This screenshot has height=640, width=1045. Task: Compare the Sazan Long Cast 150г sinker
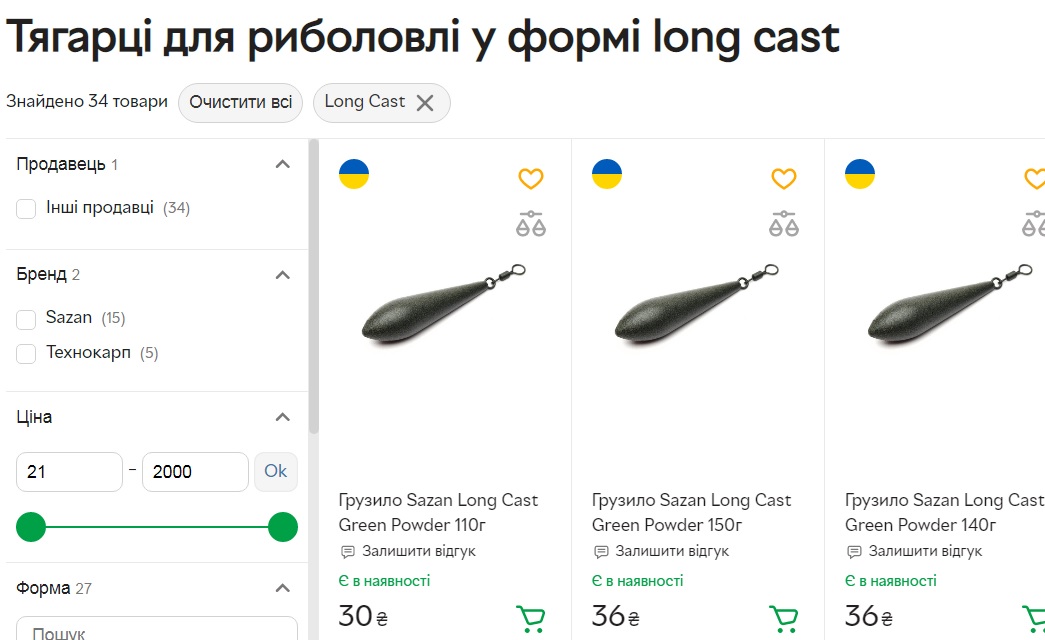(783, 223)
